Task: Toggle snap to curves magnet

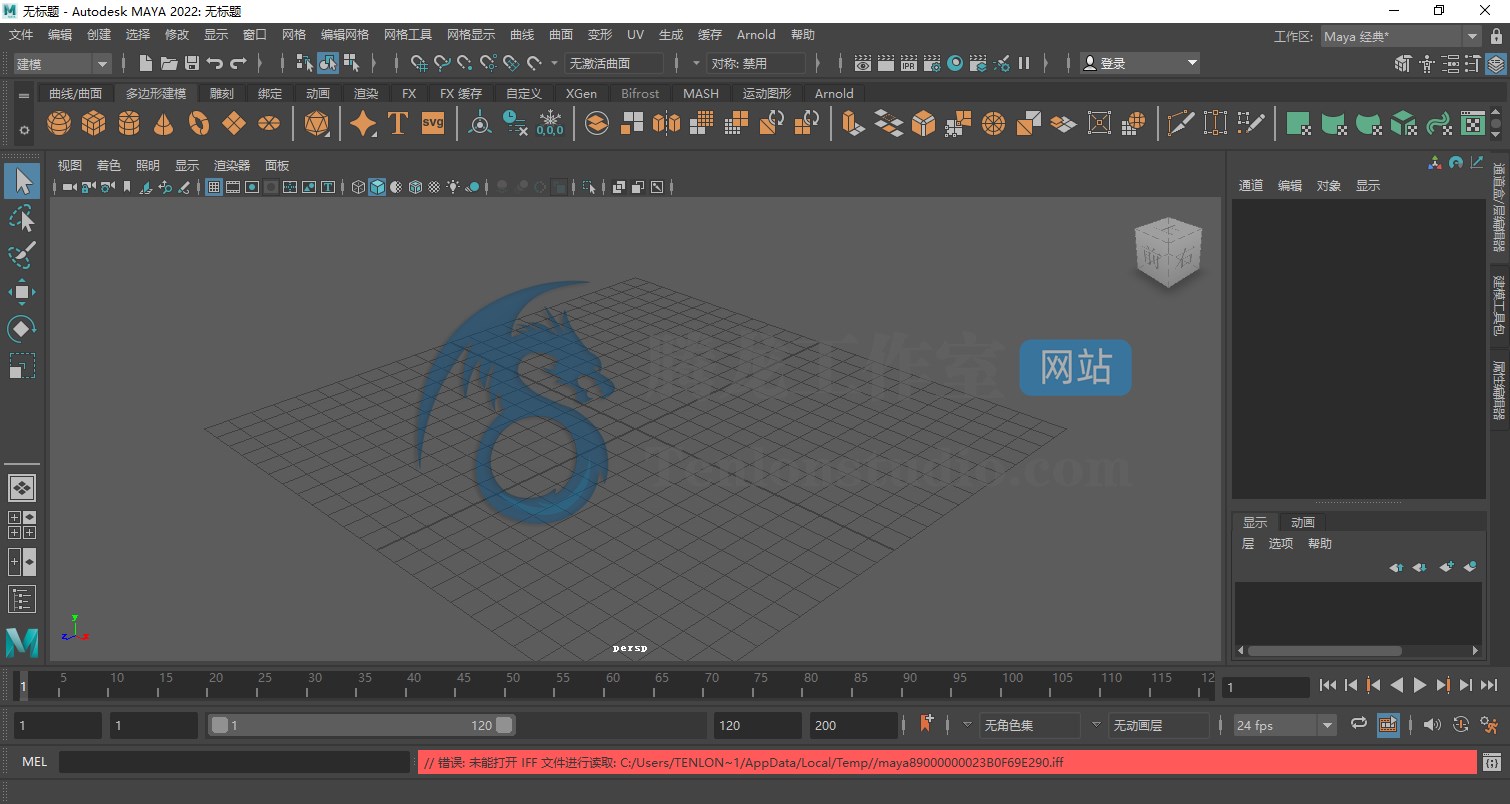Action: tap(442, 63)
